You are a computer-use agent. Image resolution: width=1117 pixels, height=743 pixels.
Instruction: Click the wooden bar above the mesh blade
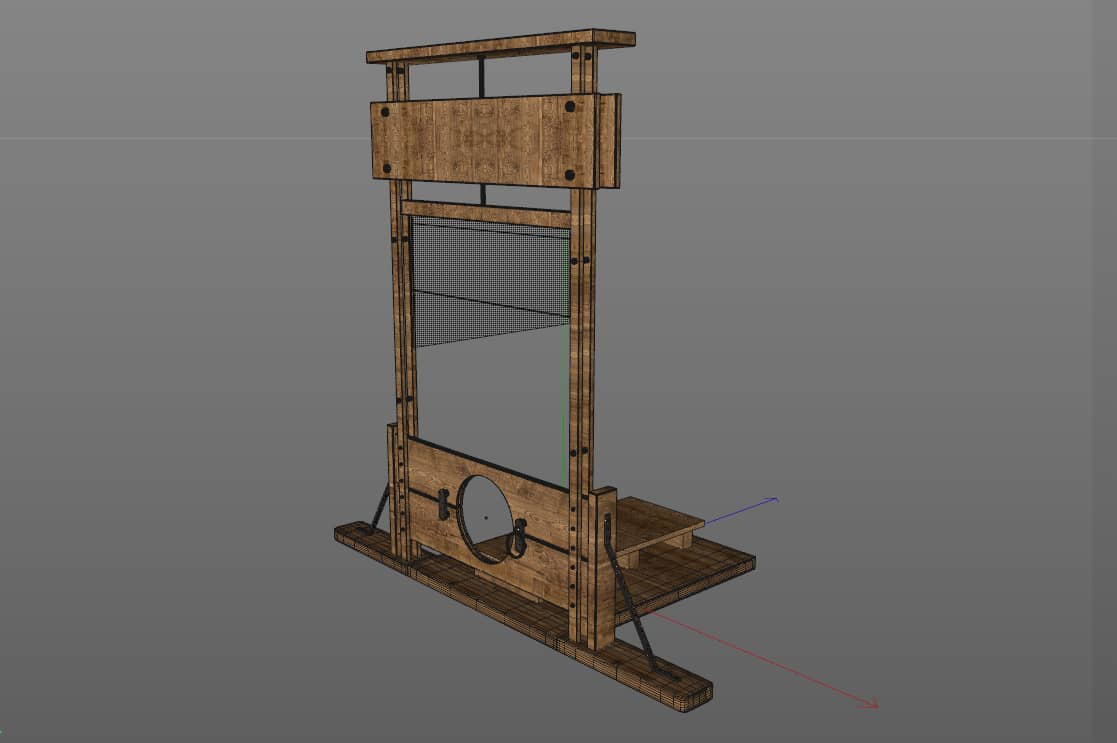coord(486,212)
